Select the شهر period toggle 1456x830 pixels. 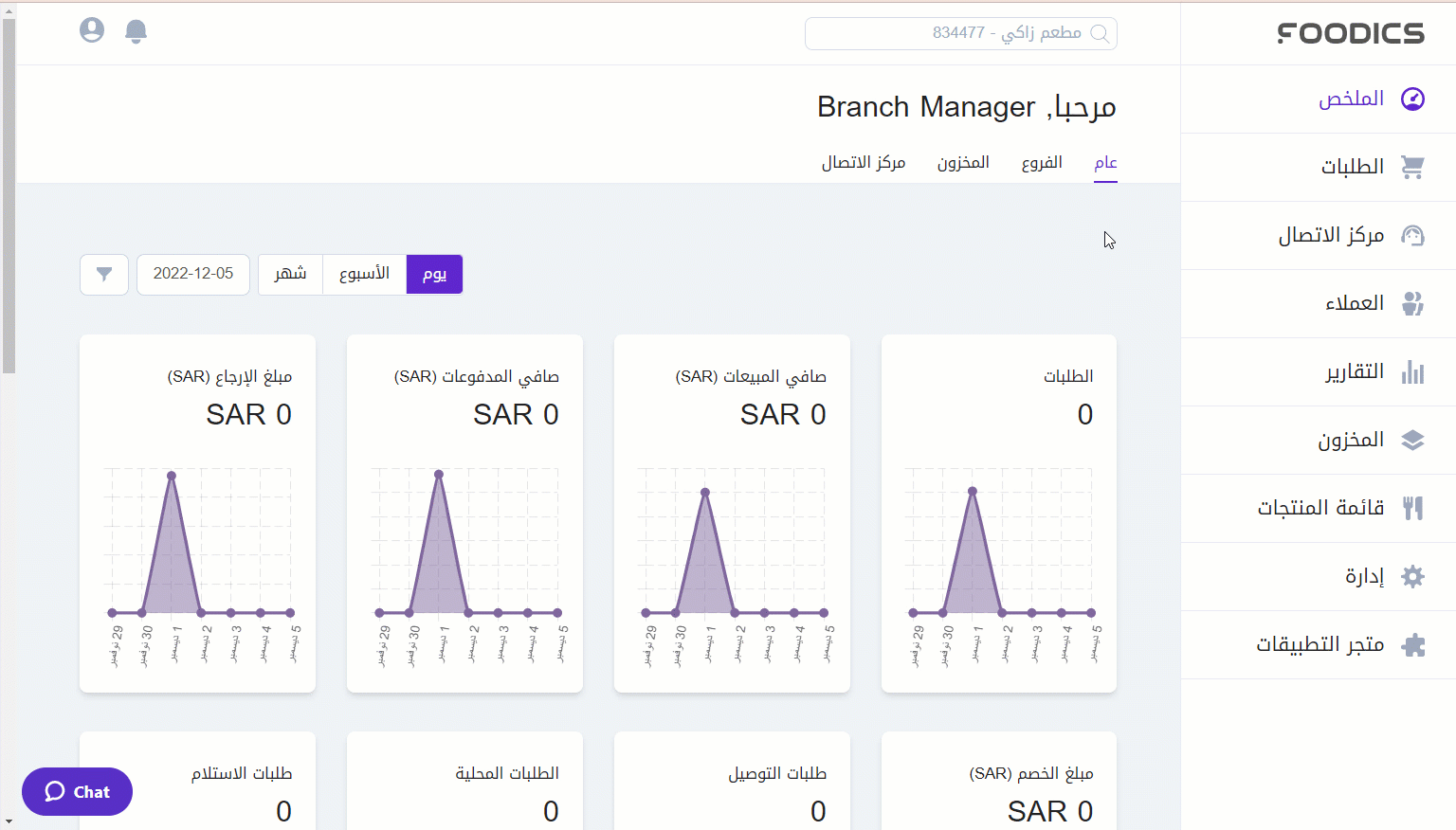click(290, 275)
